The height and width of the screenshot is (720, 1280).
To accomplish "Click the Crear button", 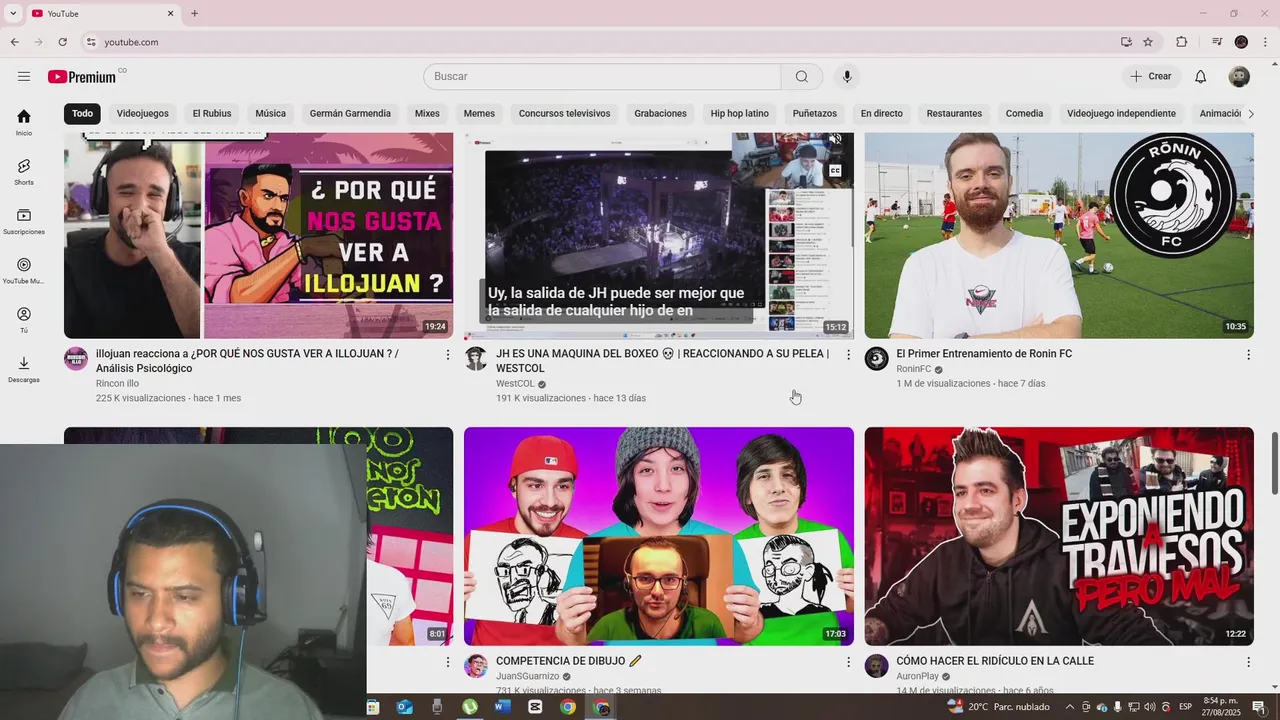I will pos(1151,77).
